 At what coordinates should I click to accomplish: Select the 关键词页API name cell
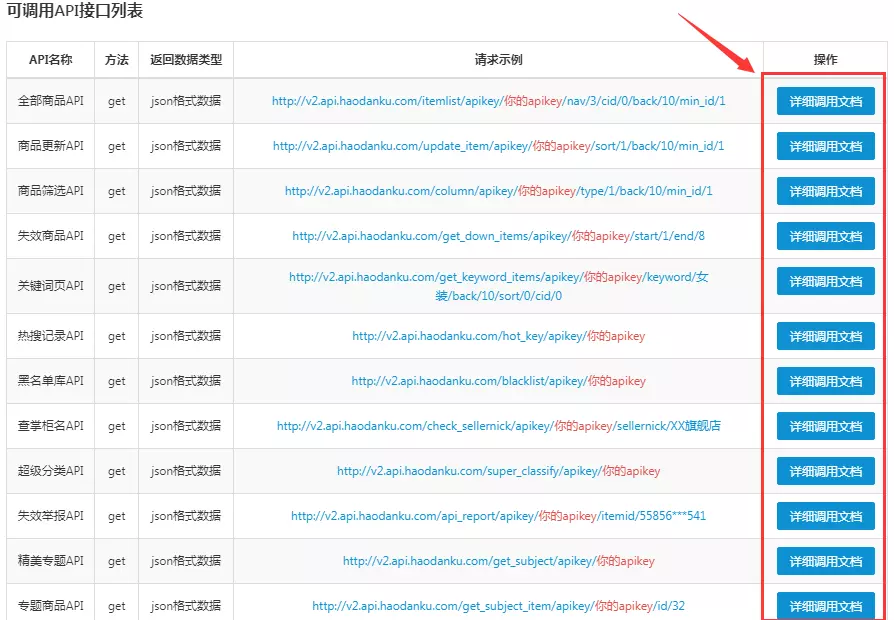(51, 286)
